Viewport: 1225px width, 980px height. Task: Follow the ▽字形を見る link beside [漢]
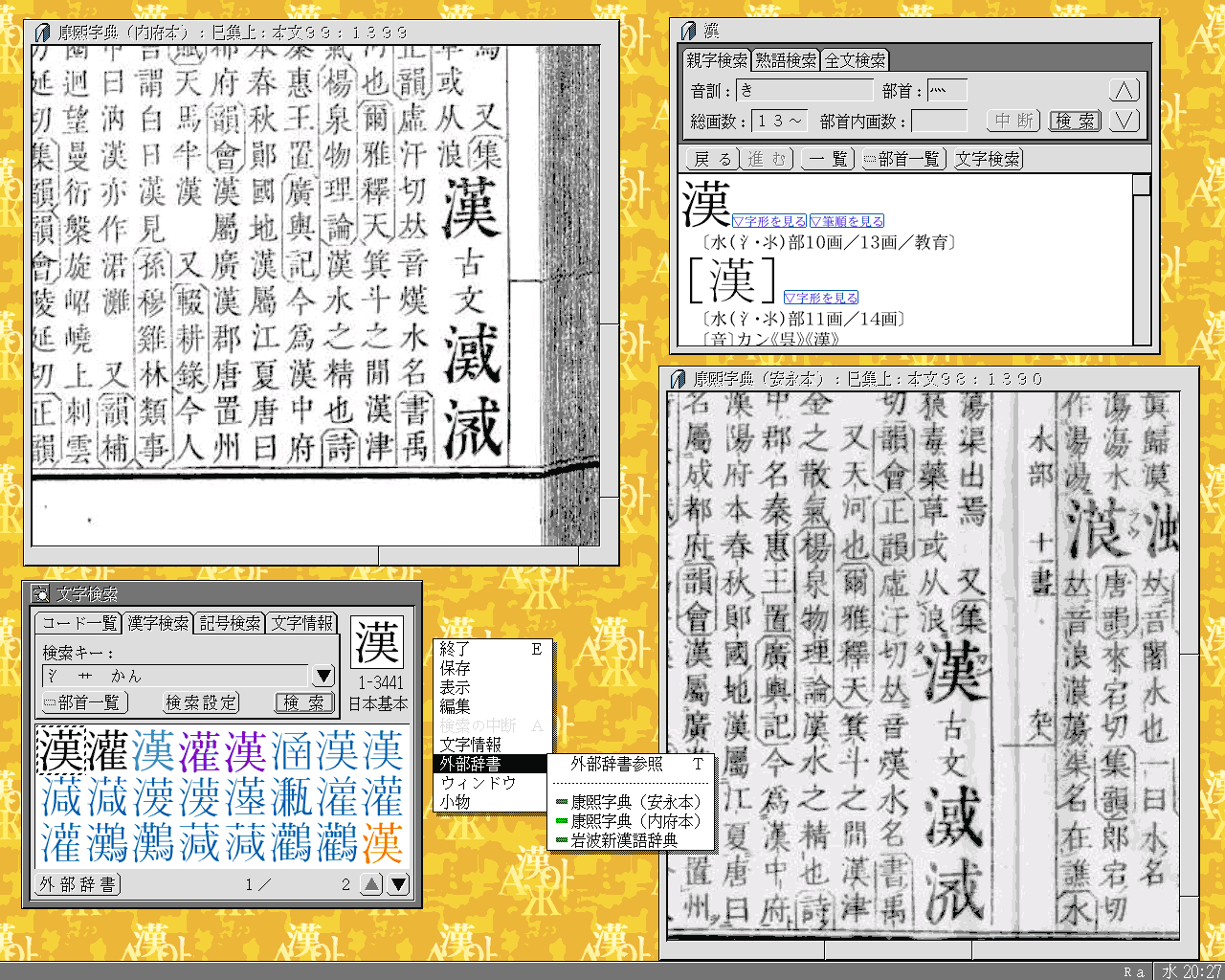[821, 298]
